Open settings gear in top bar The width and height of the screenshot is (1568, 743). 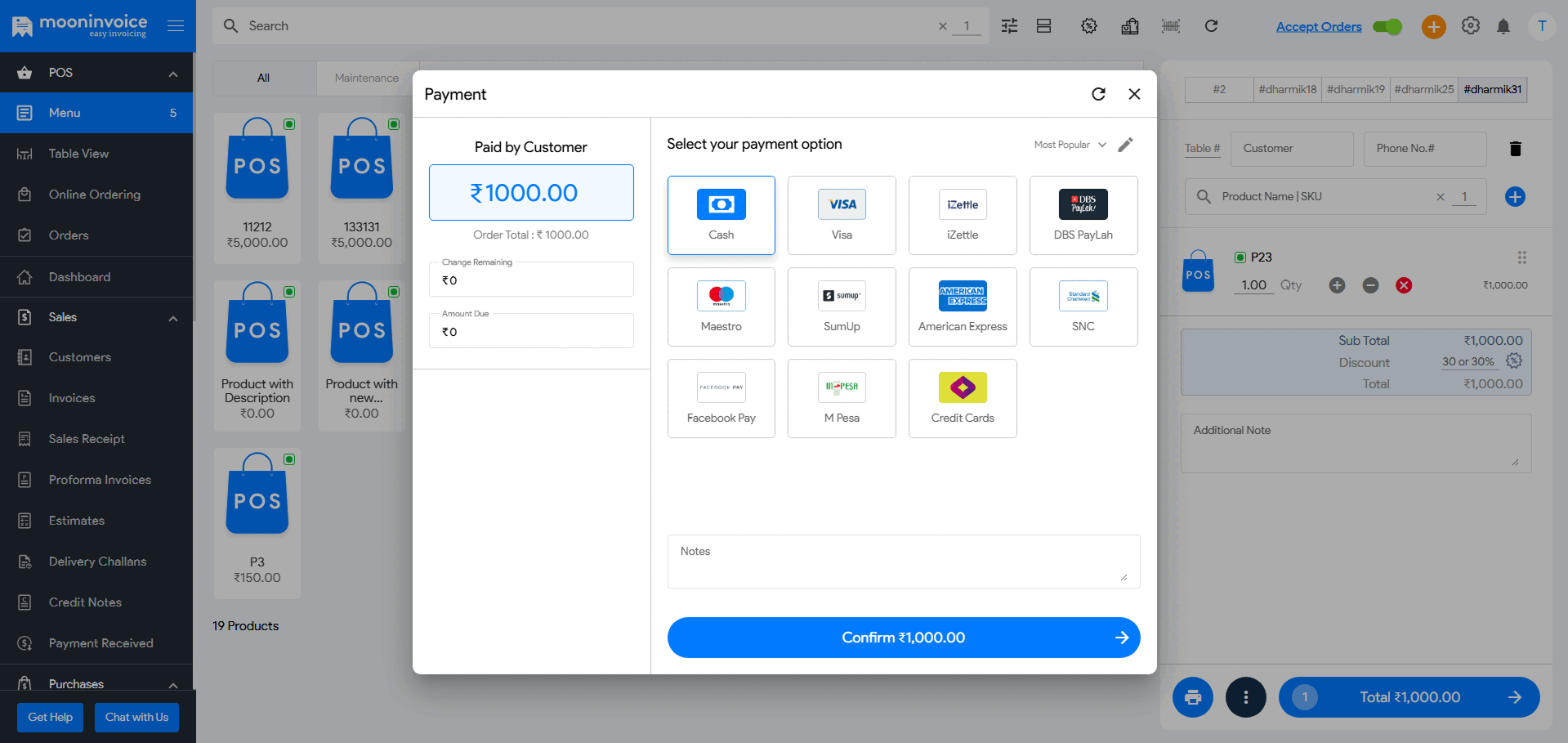coord(1471,26)
